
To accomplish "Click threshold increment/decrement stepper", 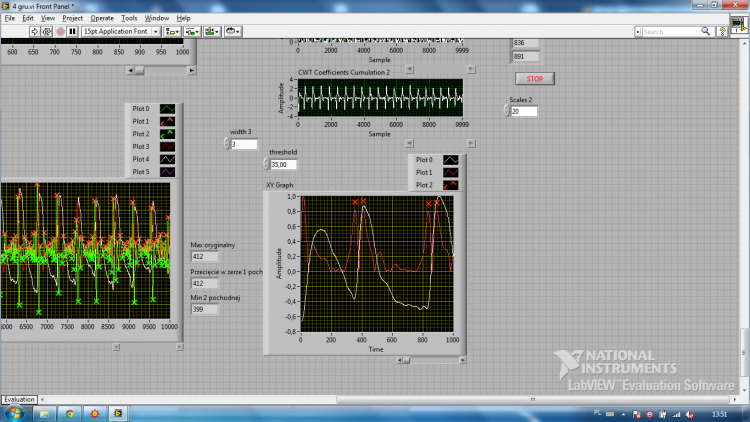I will (x=266, y=165).
